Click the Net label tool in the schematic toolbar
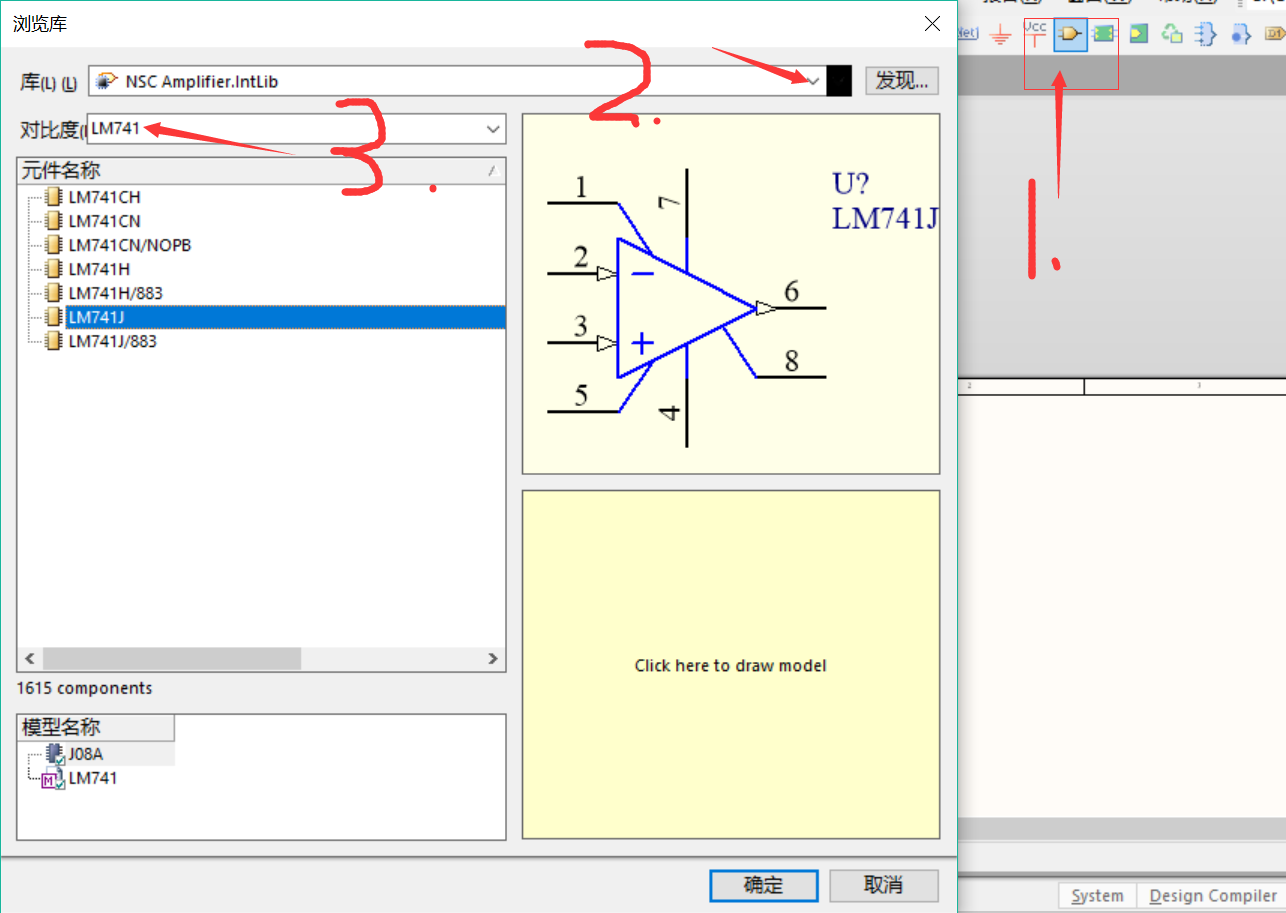The height and width of the screenshot is (913, 1286). 968,34
